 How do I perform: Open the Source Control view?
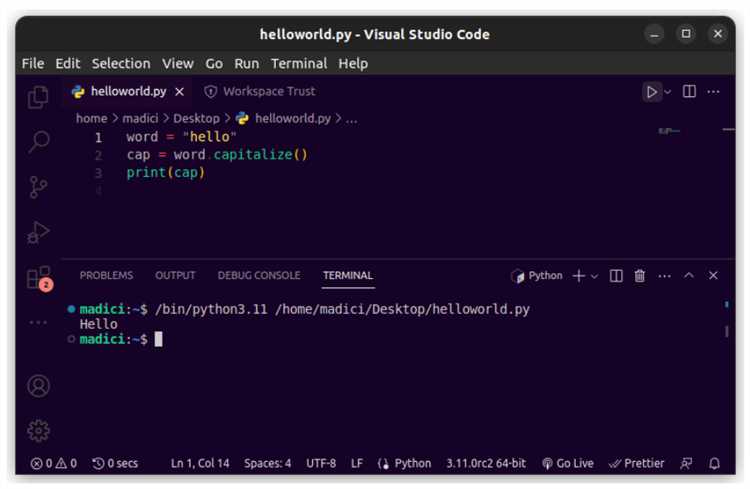pyautogui.click(x=38, y=187)
